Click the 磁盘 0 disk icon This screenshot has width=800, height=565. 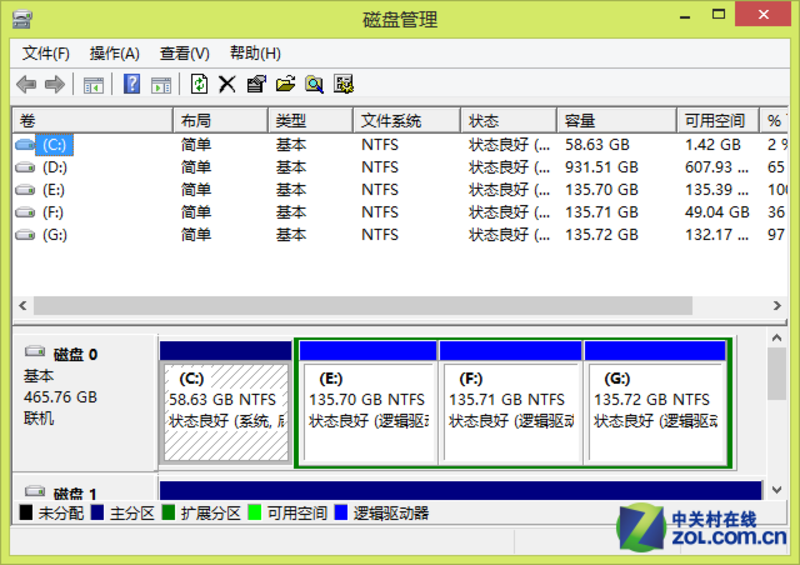35,351
